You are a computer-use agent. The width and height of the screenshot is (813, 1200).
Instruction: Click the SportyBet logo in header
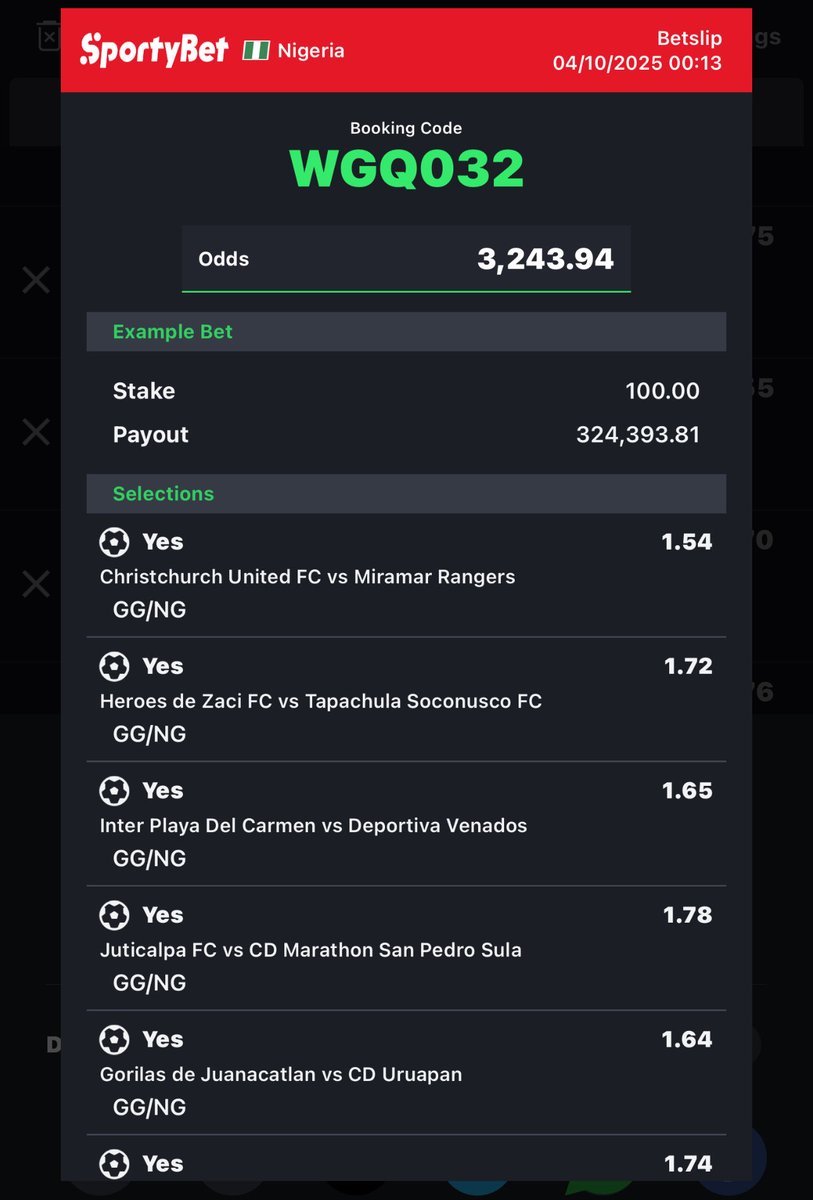pyautogui.click(x=154, y=50)
